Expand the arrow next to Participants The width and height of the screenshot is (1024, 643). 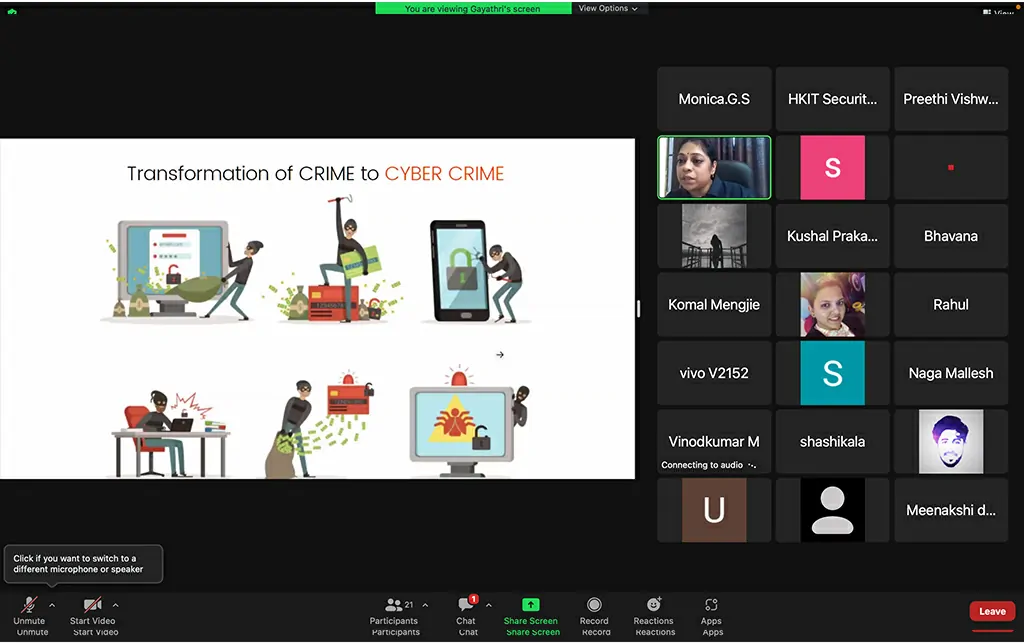point(425,605)
